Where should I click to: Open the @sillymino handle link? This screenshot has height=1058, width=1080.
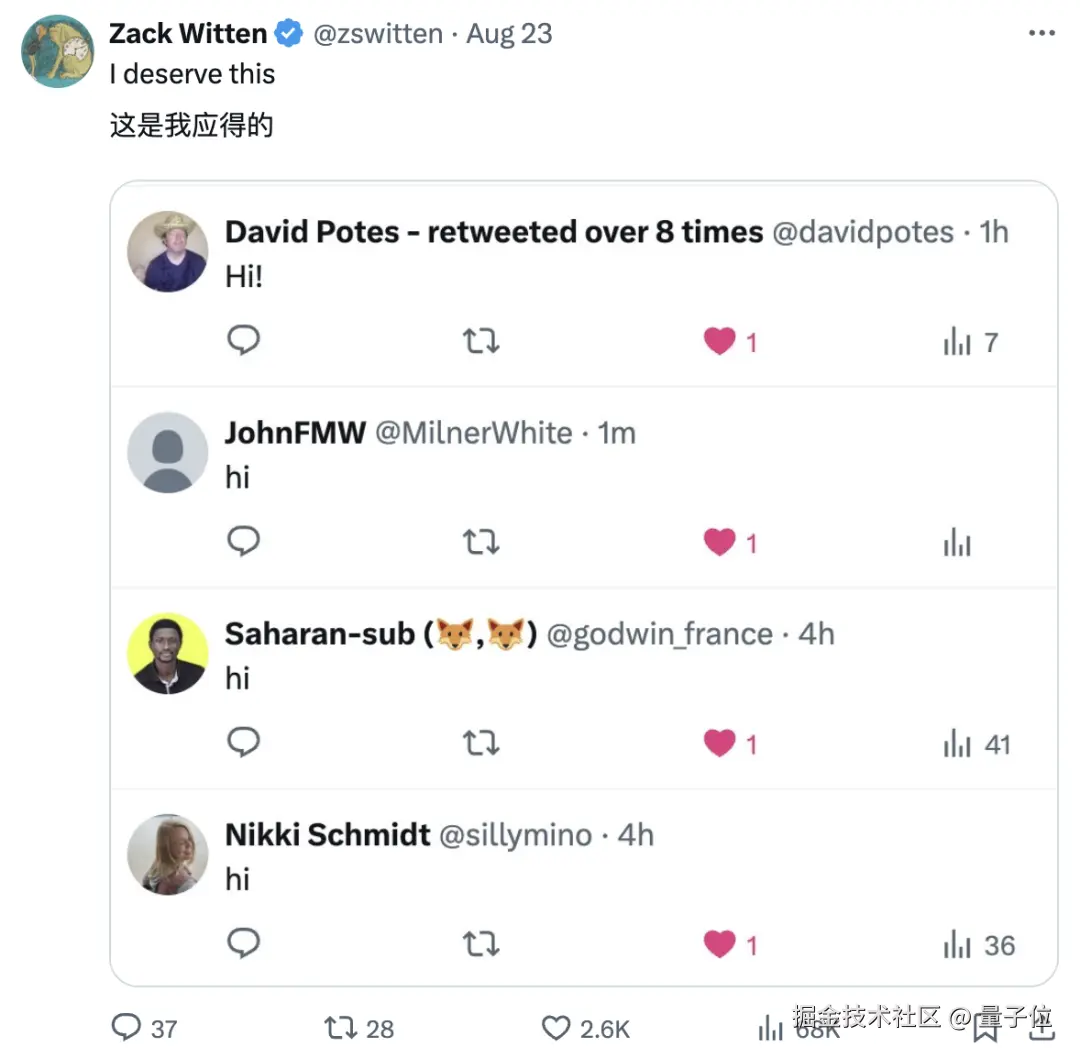[515, 835]
